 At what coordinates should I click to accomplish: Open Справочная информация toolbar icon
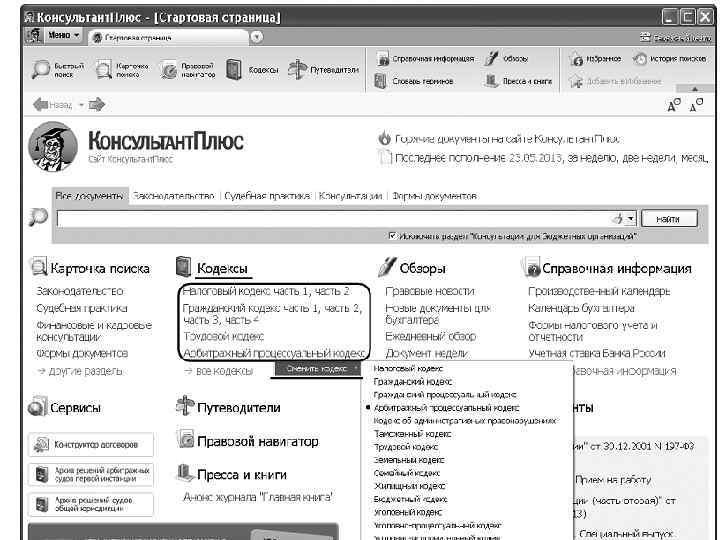coord(382,58)
